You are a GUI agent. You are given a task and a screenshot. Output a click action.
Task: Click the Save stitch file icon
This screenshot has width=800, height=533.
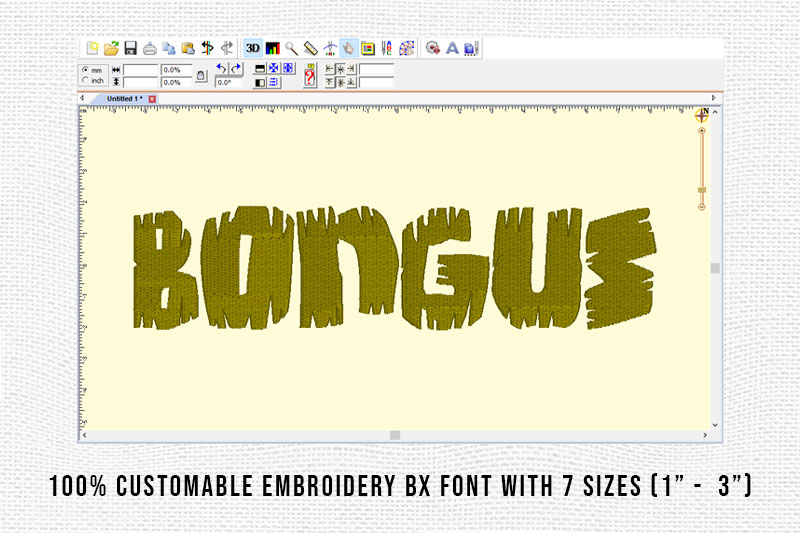(x=471, y=48)
